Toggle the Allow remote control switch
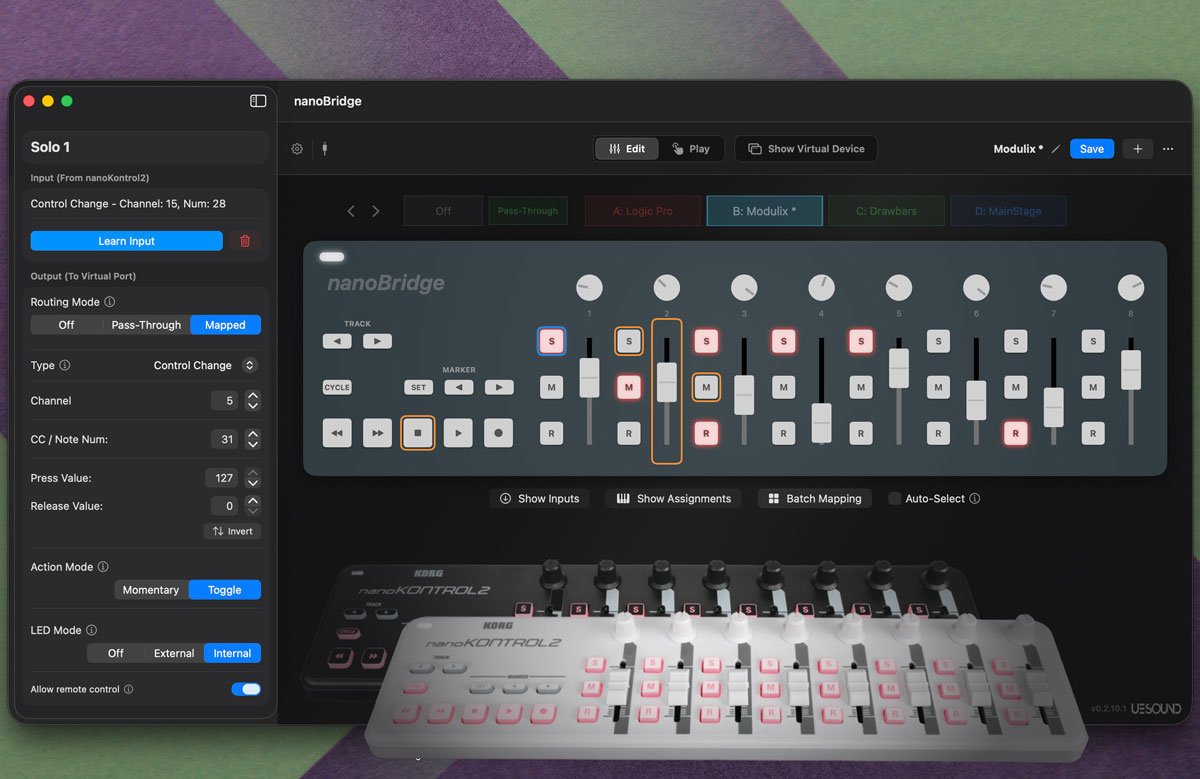1200x779 pixels. click(x=246, y=689)
